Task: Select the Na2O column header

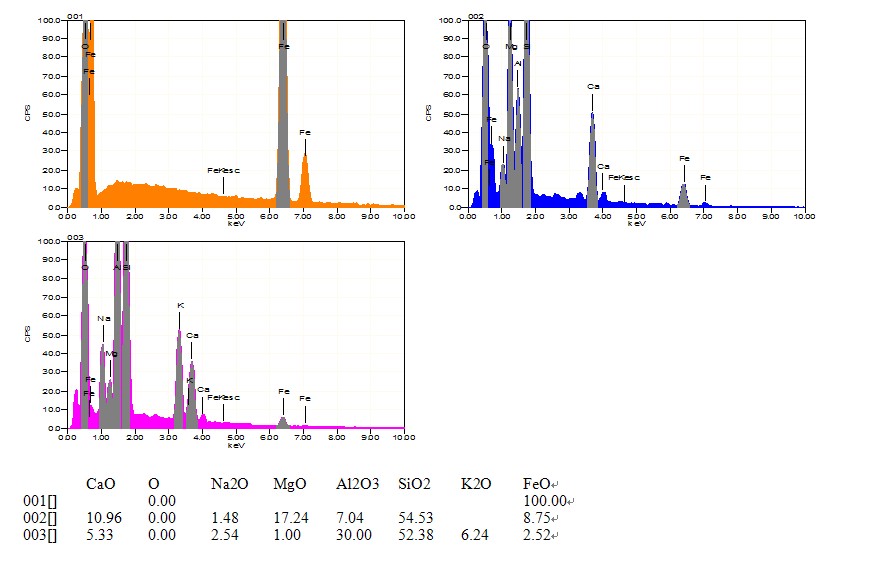Action: pos(229,484)
